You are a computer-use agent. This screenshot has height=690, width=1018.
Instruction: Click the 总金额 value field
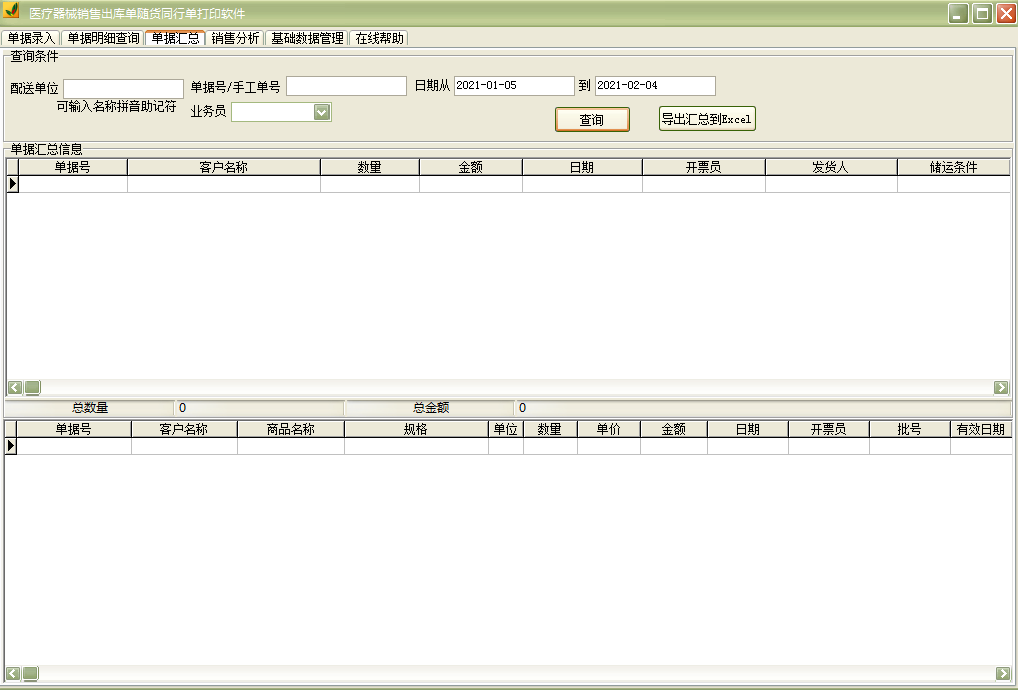(763, 408)
